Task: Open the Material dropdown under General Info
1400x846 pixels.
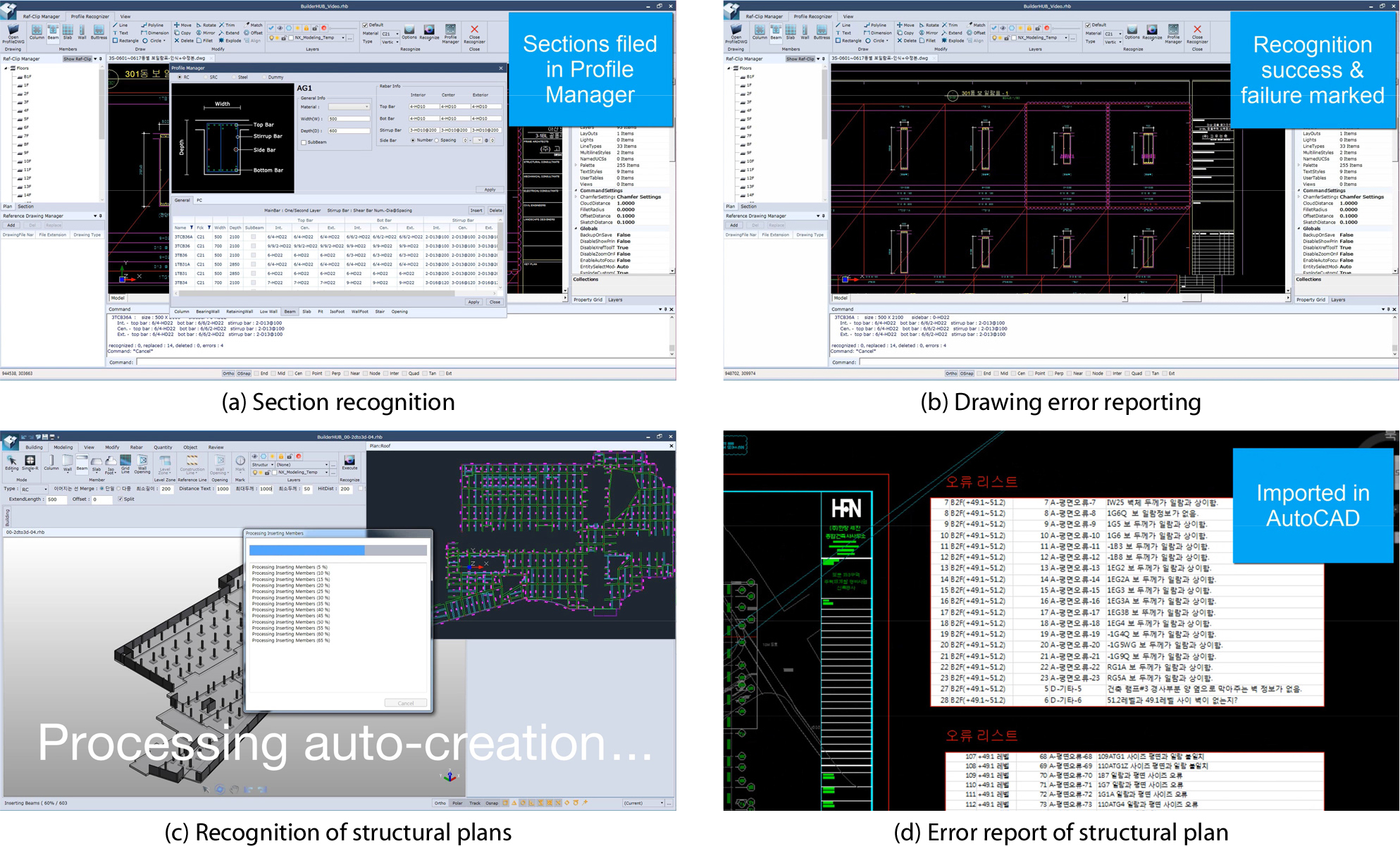Action: (349, 106)
